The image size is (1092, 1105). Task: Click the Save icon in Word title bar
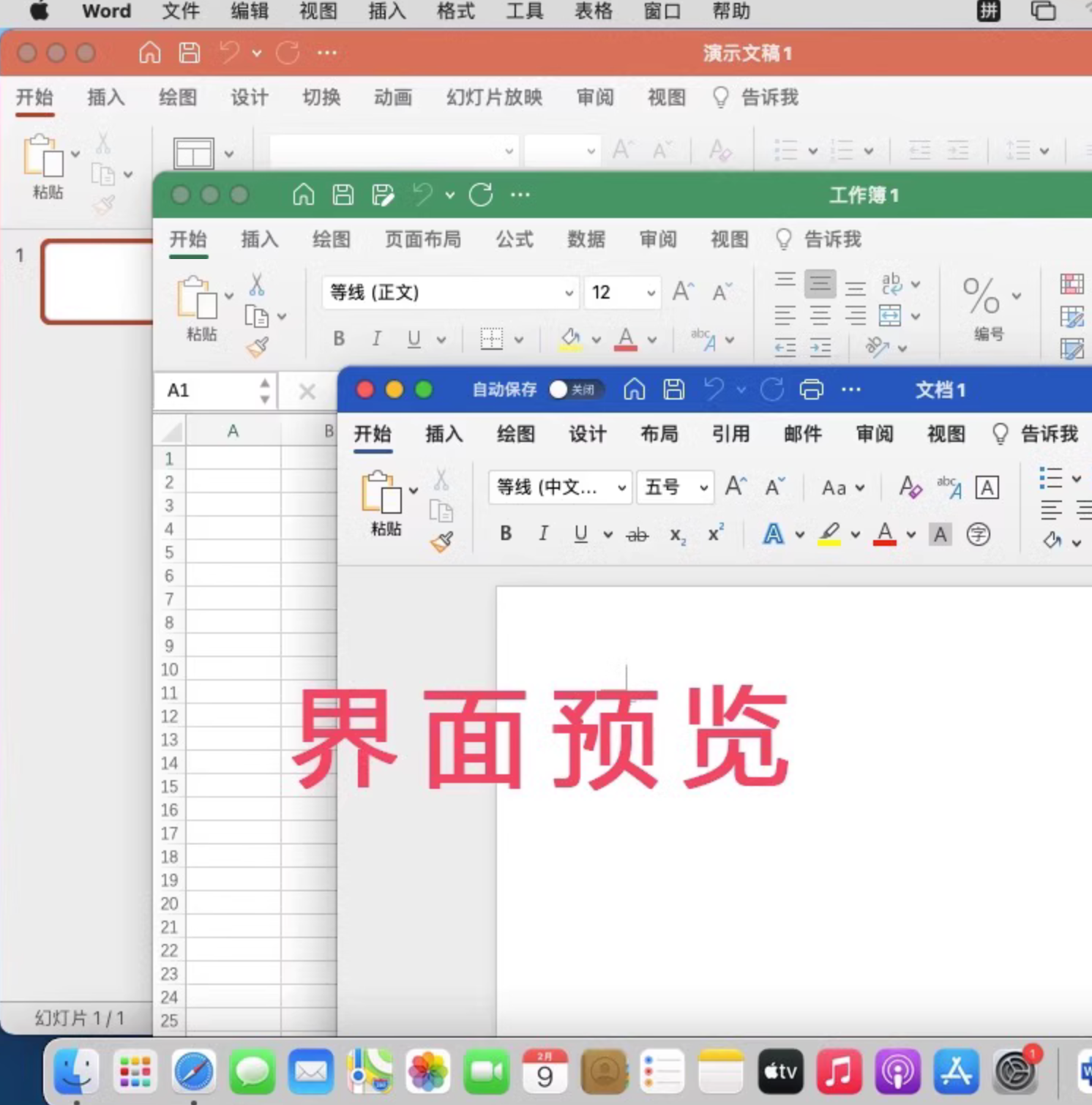point(674,389)
